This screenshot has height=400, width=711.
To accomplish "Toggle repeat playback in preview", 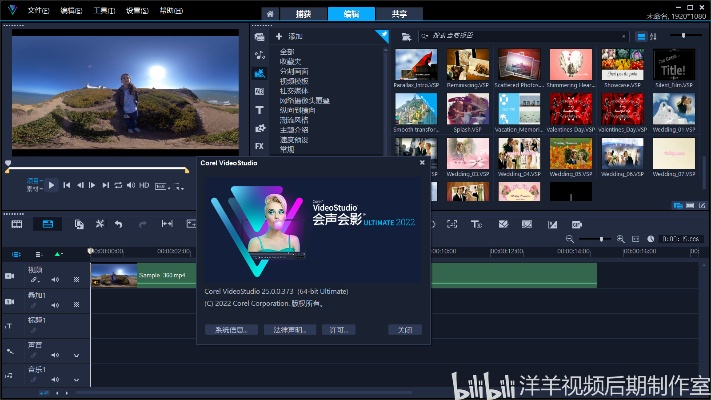I will pos(118,185).
